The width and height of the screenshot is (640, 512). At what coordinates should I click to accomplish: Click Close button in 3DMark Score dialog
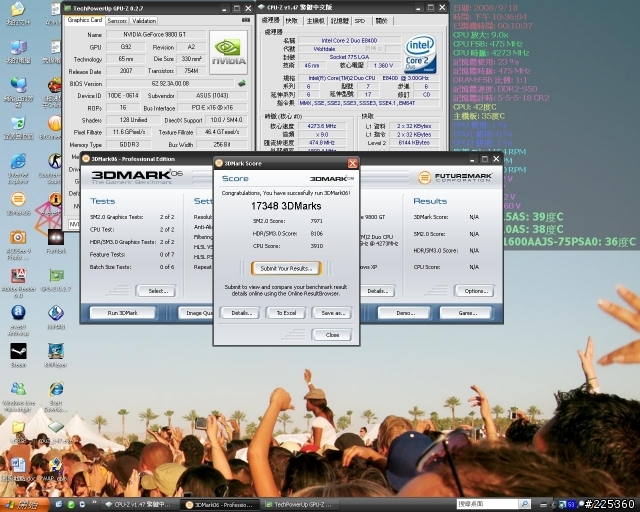[x=332, y=334]
